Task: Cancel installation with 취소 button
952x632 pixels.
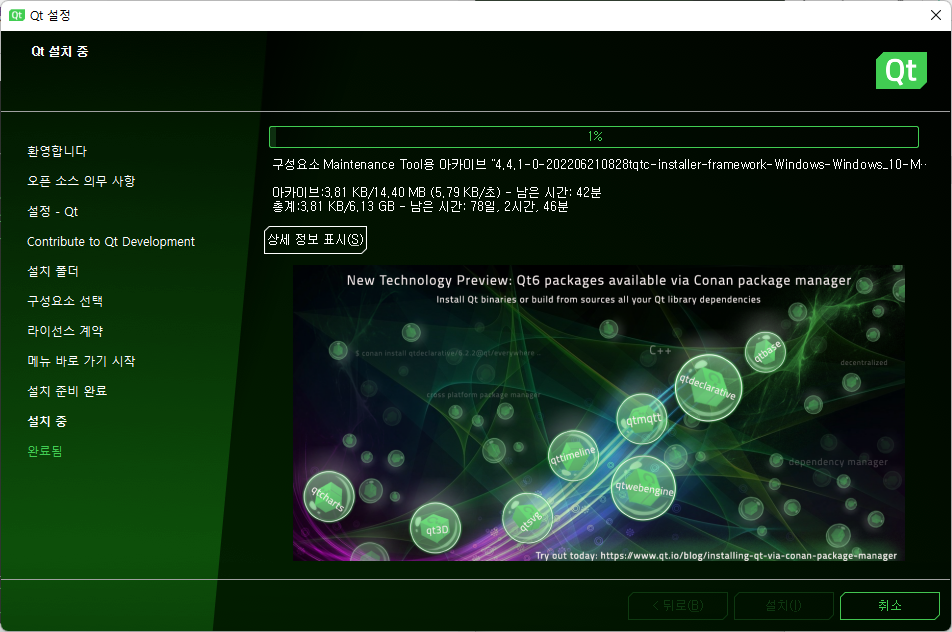Action: click(x=890, y=606)
